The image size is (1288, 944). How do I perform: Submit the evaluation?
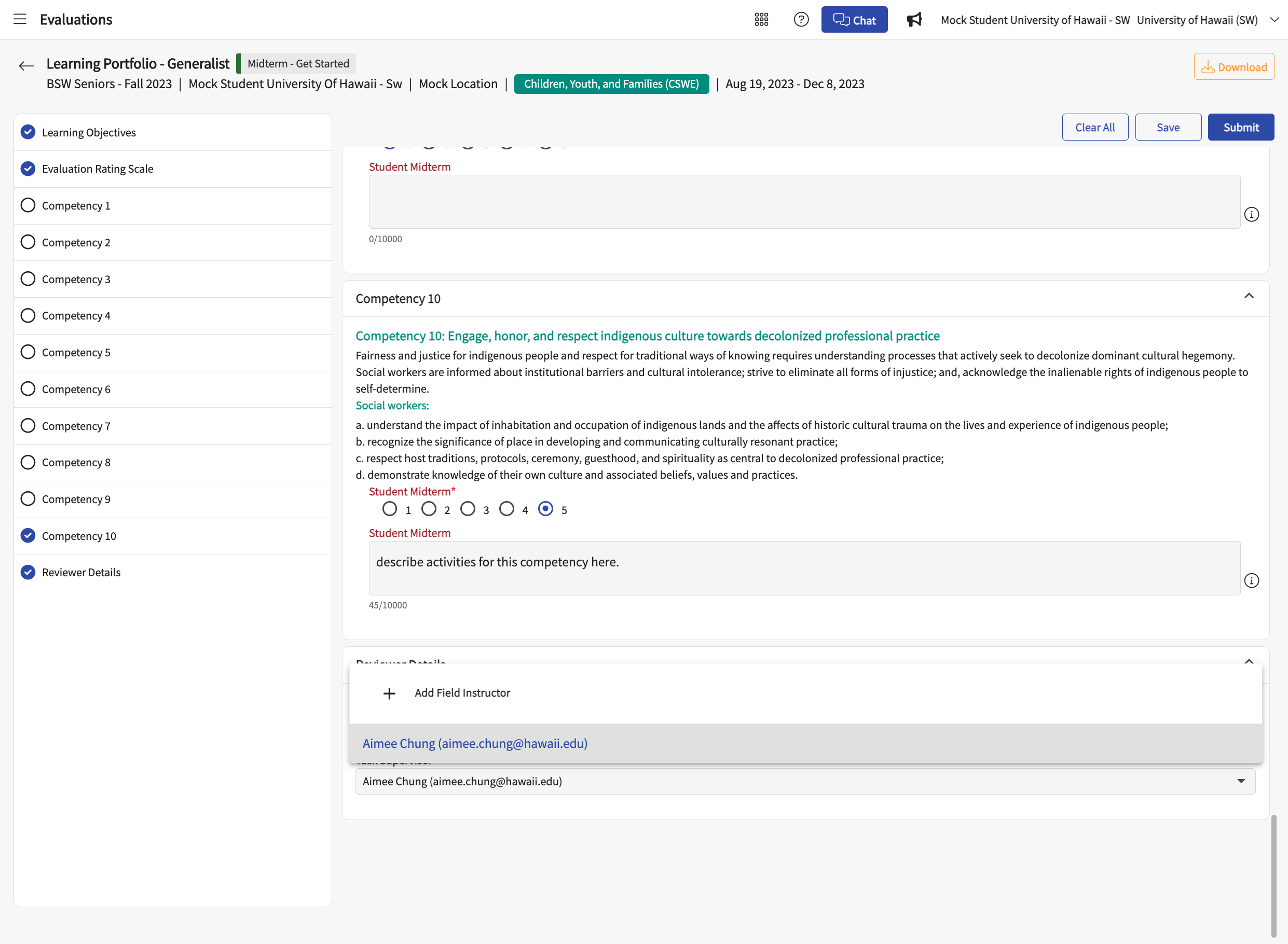click(1241, 127)
